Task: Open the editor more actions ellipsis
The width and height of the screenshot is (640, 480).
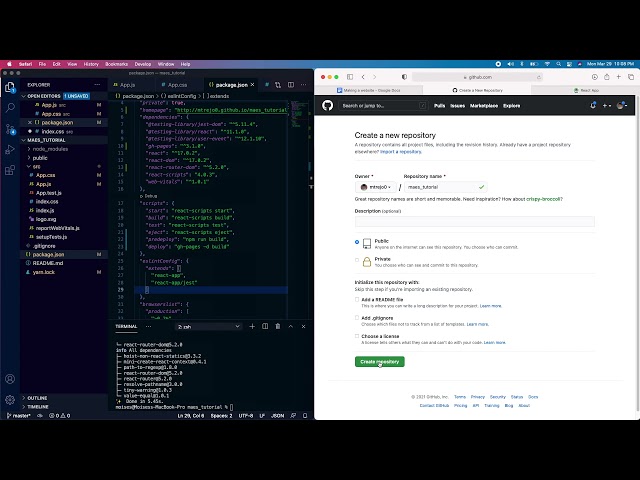Action: (303, 85)
